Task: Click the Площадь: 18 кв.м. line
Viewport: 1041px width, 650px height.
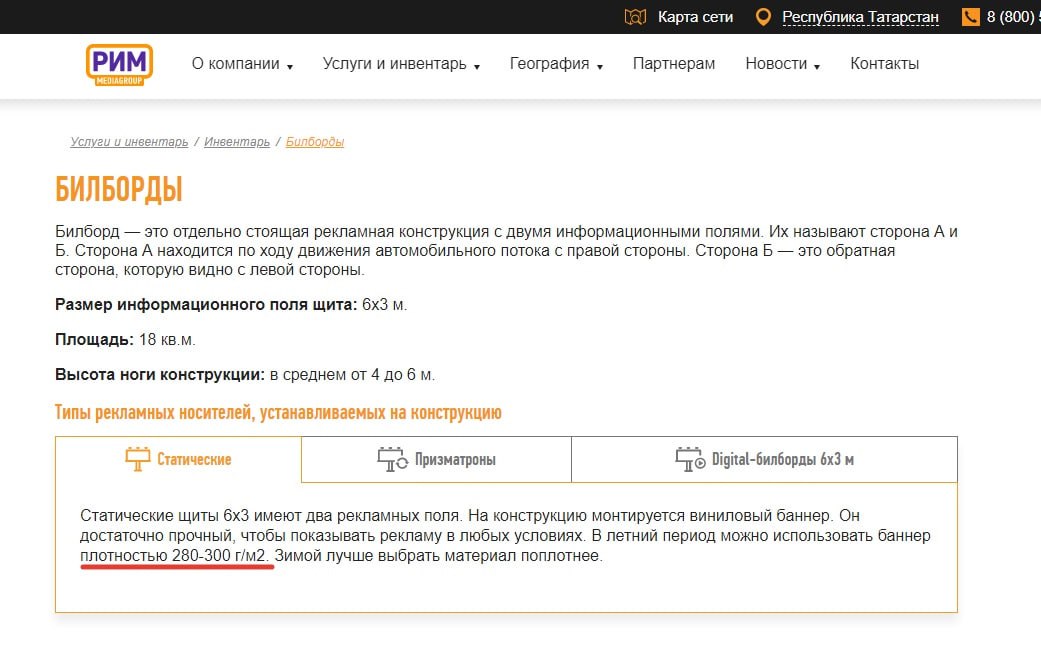Action: point(125,339)
